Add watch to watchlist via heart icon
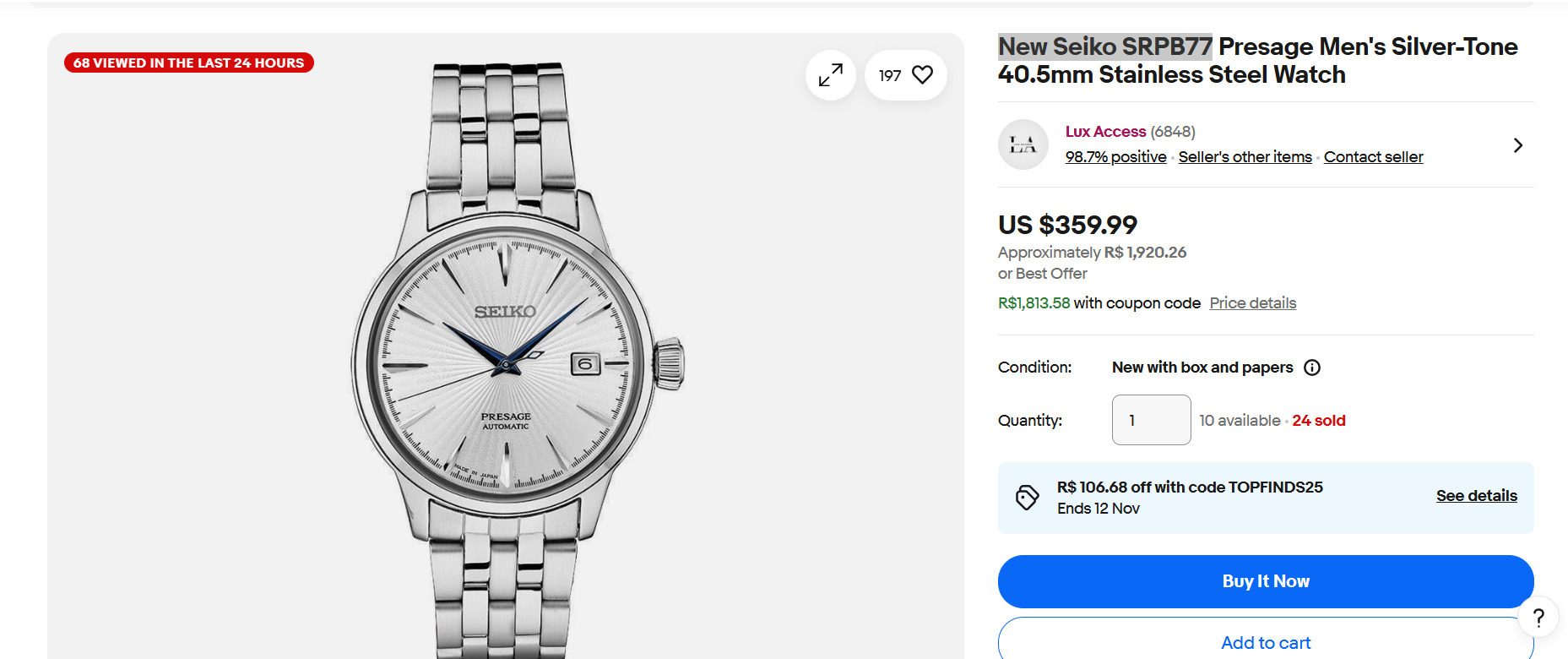 coord(922,75)
